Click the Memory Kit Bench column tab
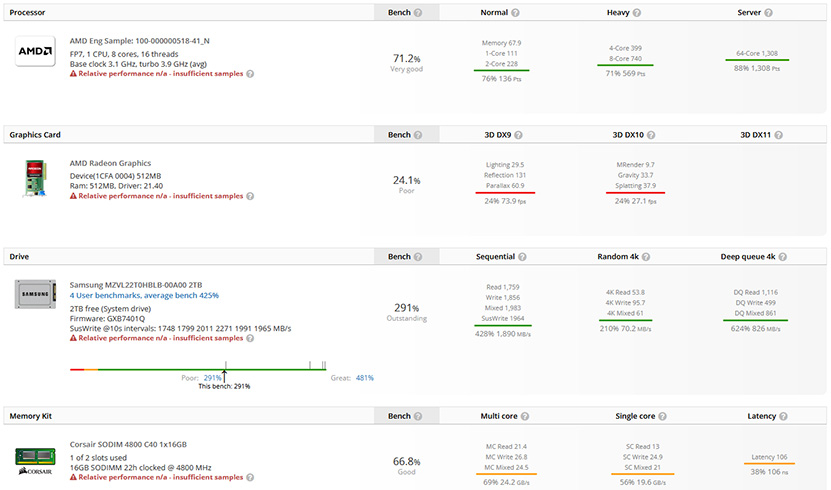 point(406,416)
